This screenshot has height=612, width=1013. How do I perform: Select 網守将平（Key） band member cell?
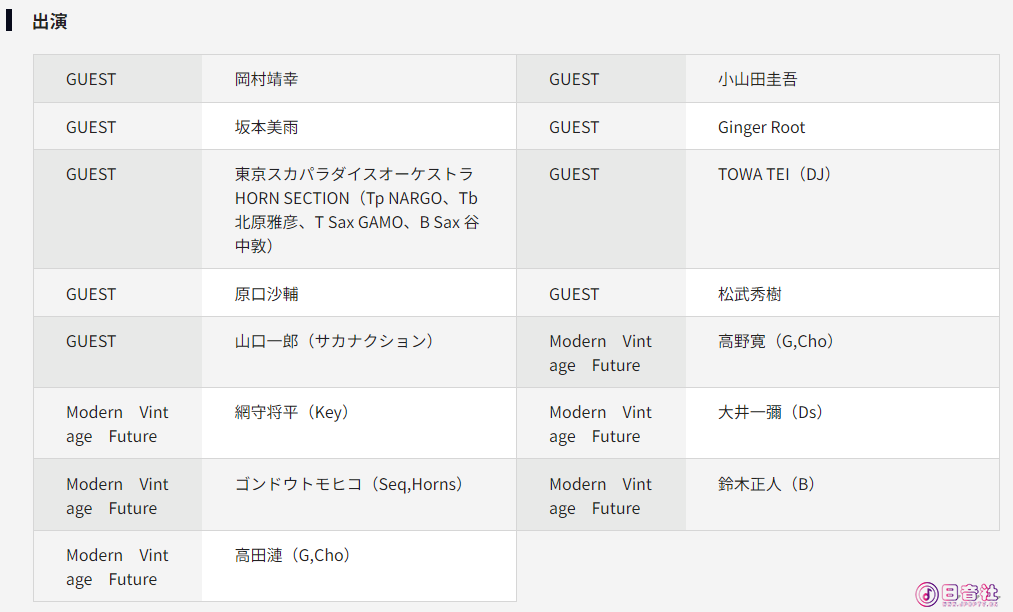pos(359,423)
